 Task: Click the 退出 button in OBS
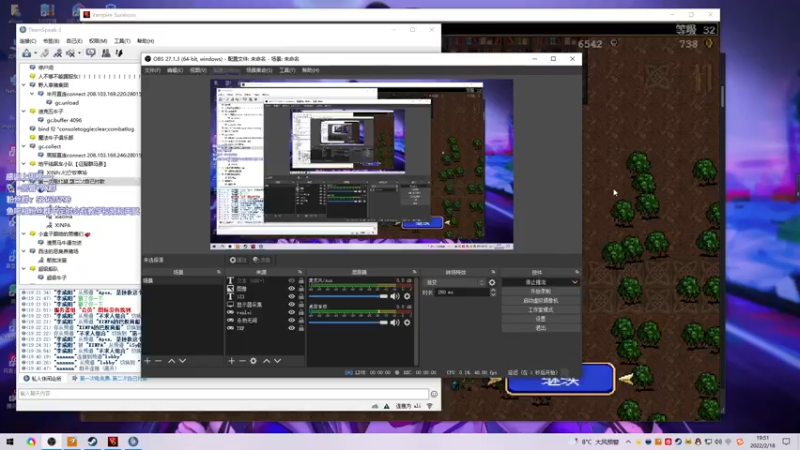540,328
